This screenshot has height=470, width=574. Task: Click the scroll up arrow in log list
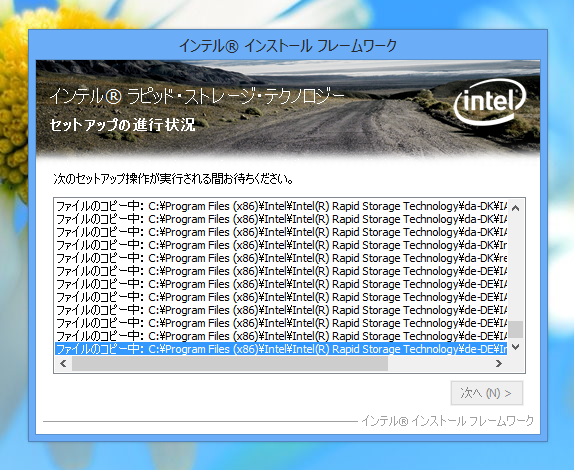coord(515,208)
